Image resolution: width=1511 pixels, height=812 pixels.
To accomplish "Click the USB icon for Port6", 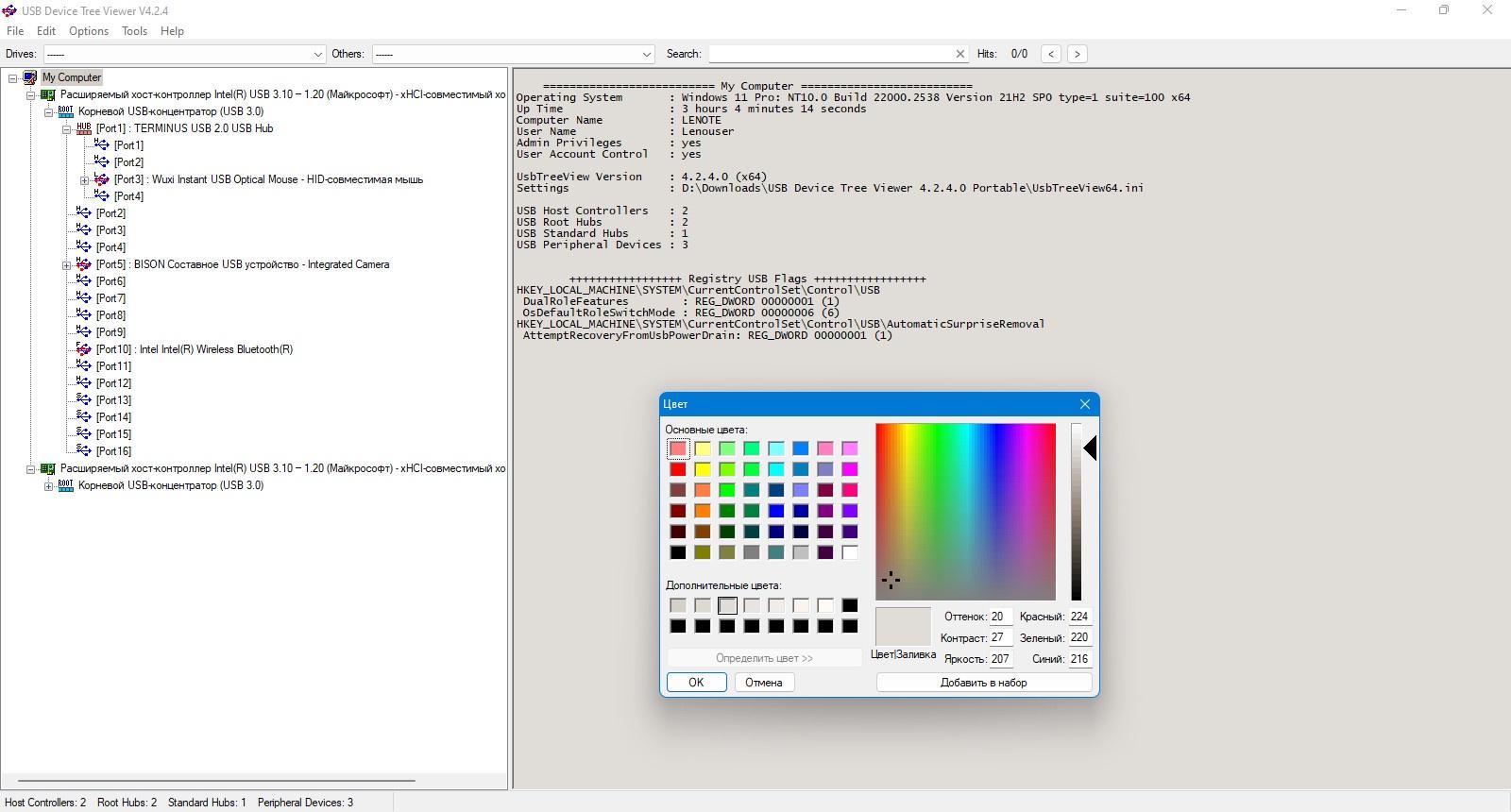I will click(x=84, y=281).
